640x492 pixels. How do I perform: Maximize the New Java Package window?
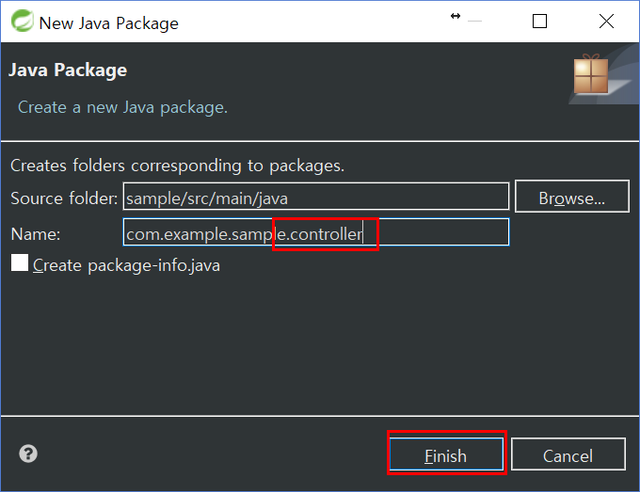[x=540, y=21]
